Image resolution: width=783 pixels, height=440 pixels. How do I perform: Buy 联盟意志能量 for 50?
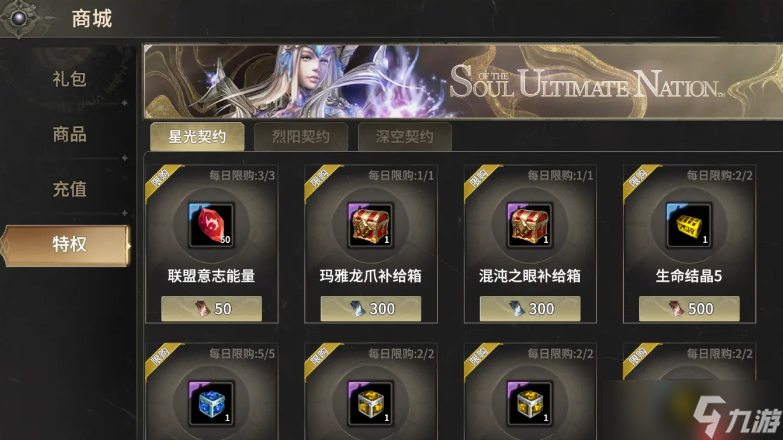click(x=211, y=309)
